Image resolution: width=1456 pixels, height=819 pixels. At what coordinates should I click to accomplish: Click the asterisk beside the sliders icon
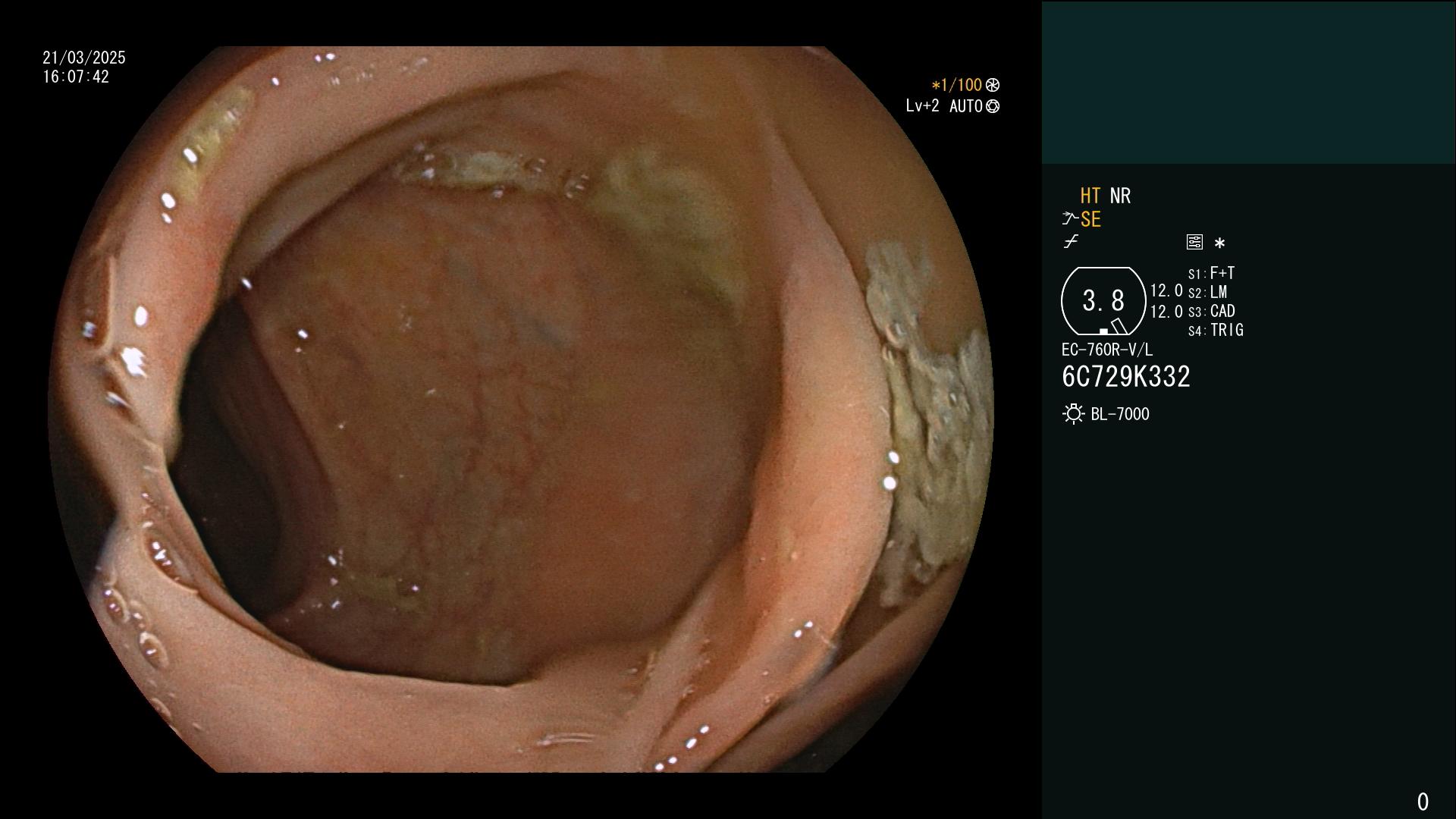[1219, 243]
